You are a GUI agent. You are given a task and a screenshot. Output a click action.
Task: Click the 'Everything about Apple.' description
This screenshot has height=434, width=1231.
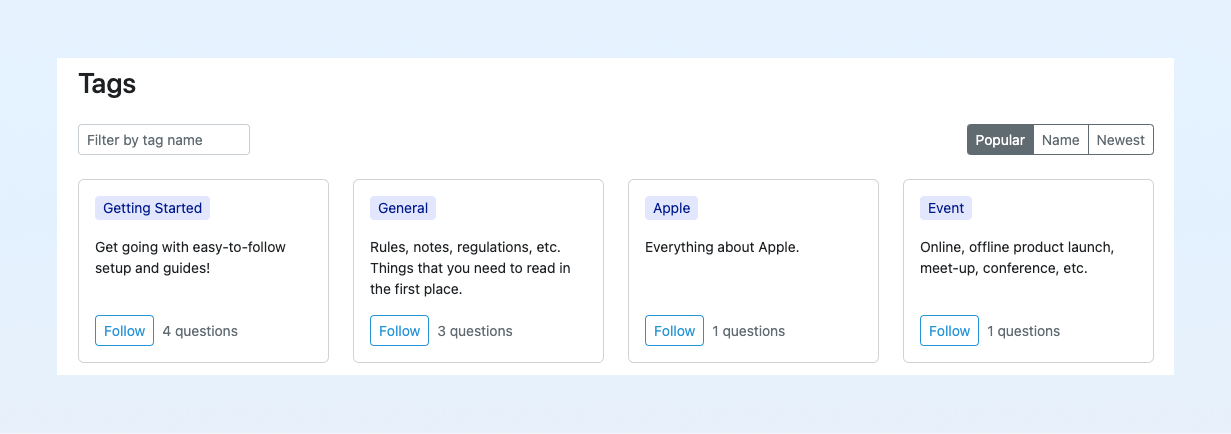pos(722,247)
